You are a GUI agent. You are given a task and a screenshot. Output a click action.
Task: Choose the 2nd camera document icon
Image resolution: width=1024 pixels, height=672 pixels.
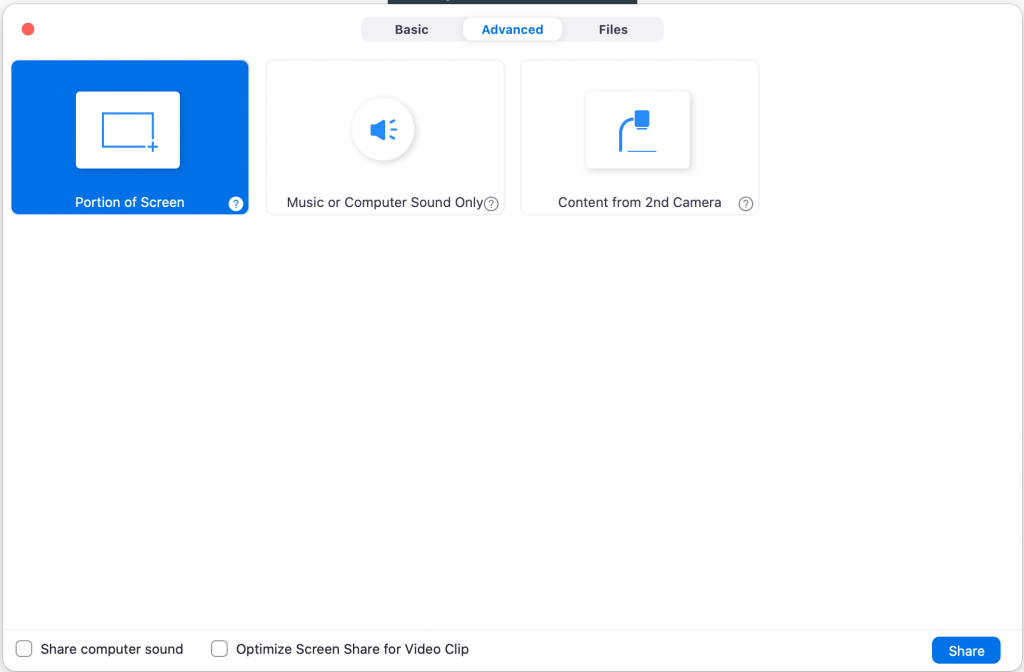pos(638,130)
